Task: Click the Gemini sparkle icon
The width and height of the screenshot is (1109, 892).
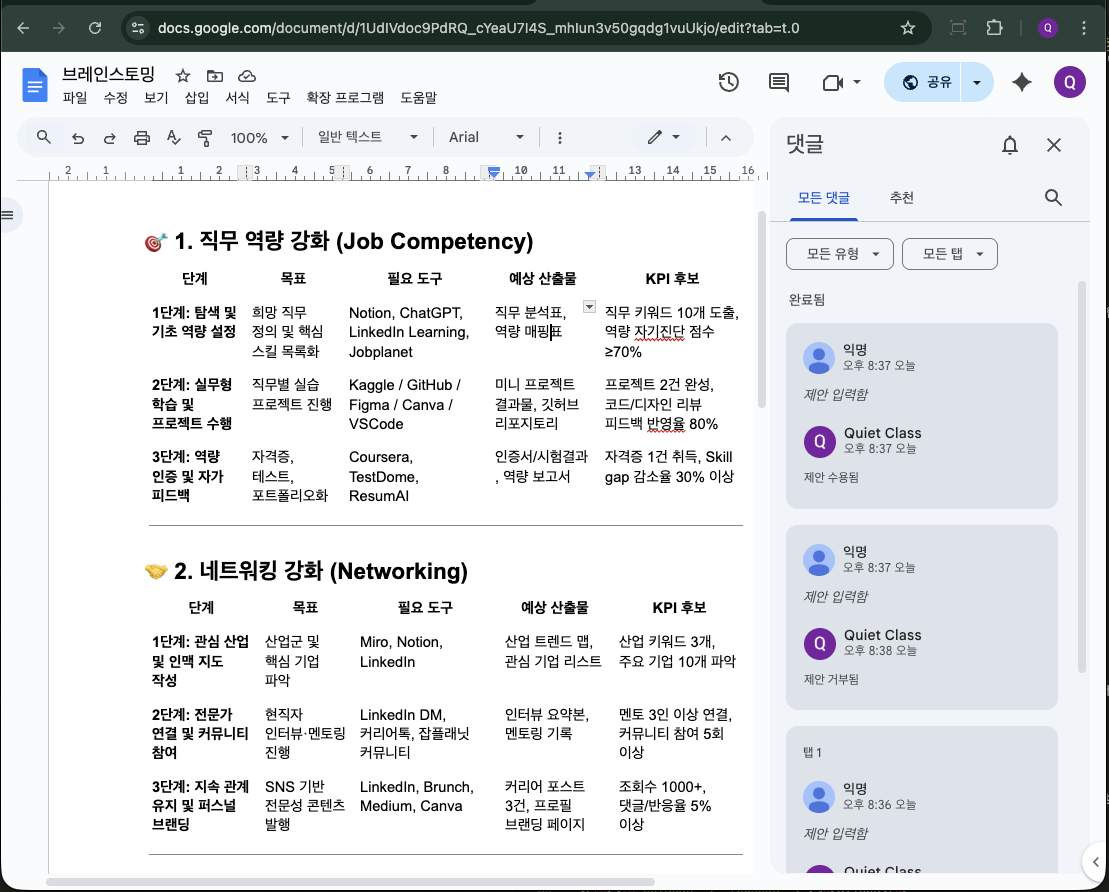Action: click(x=1021, y=82)
